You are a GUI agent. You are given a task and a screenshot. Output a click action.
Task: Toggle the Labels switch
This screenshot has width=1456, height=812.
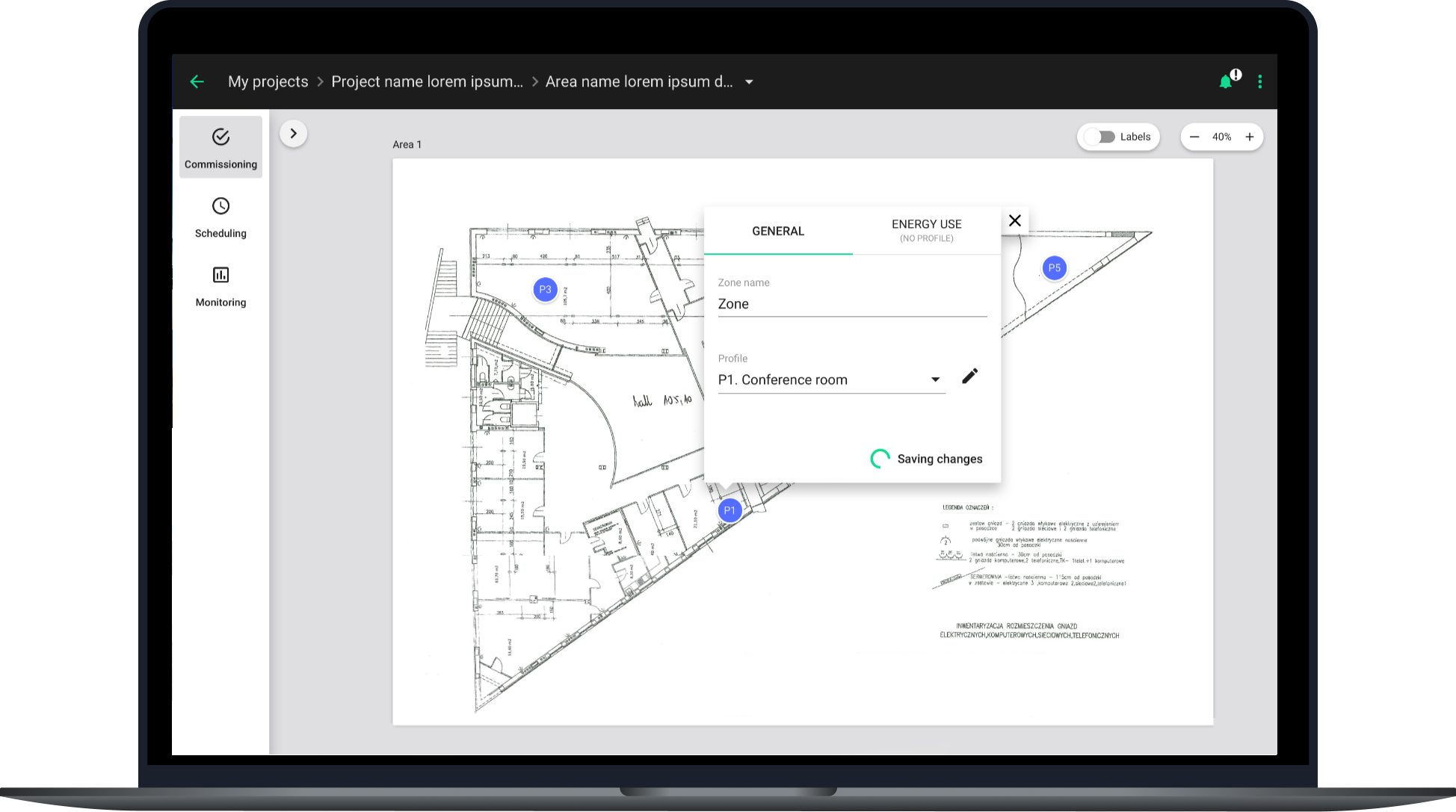coord(1100,137)
